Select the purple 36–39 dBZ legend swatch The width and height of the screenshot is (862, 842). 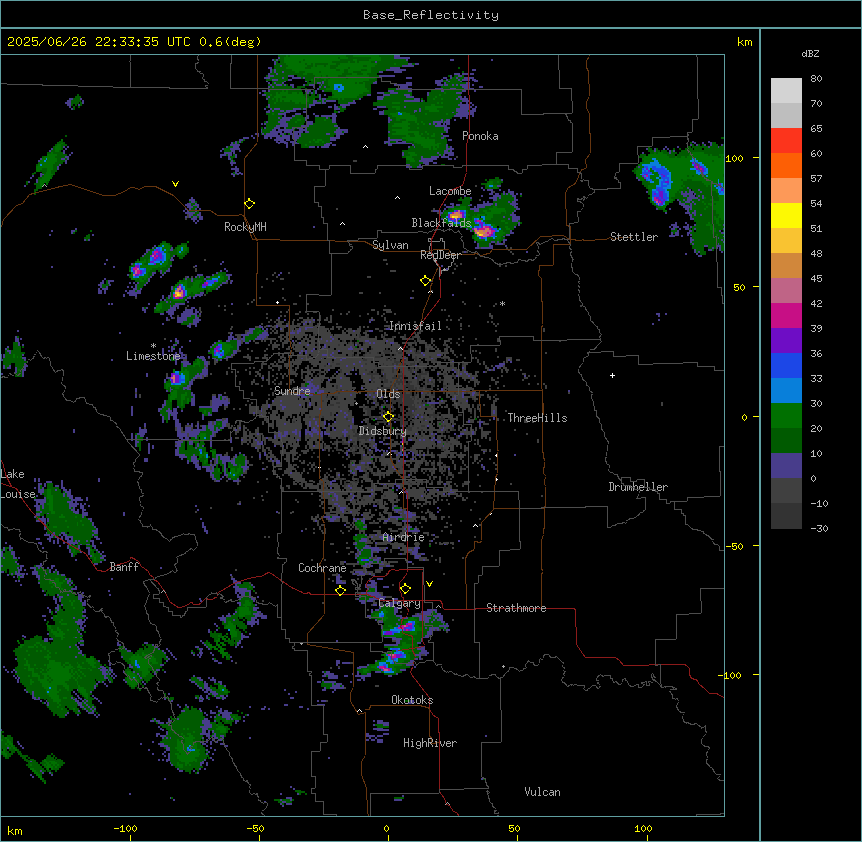tap(786, 341)
